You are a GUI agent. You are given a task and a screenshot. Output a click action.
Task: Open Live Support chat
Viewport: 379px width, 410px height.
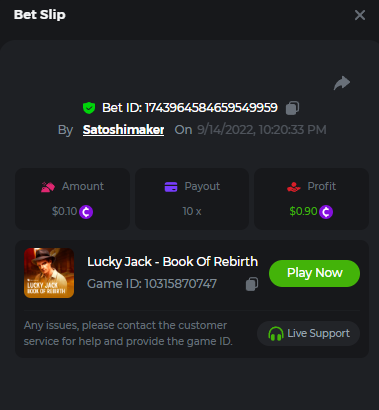(308, 333)
